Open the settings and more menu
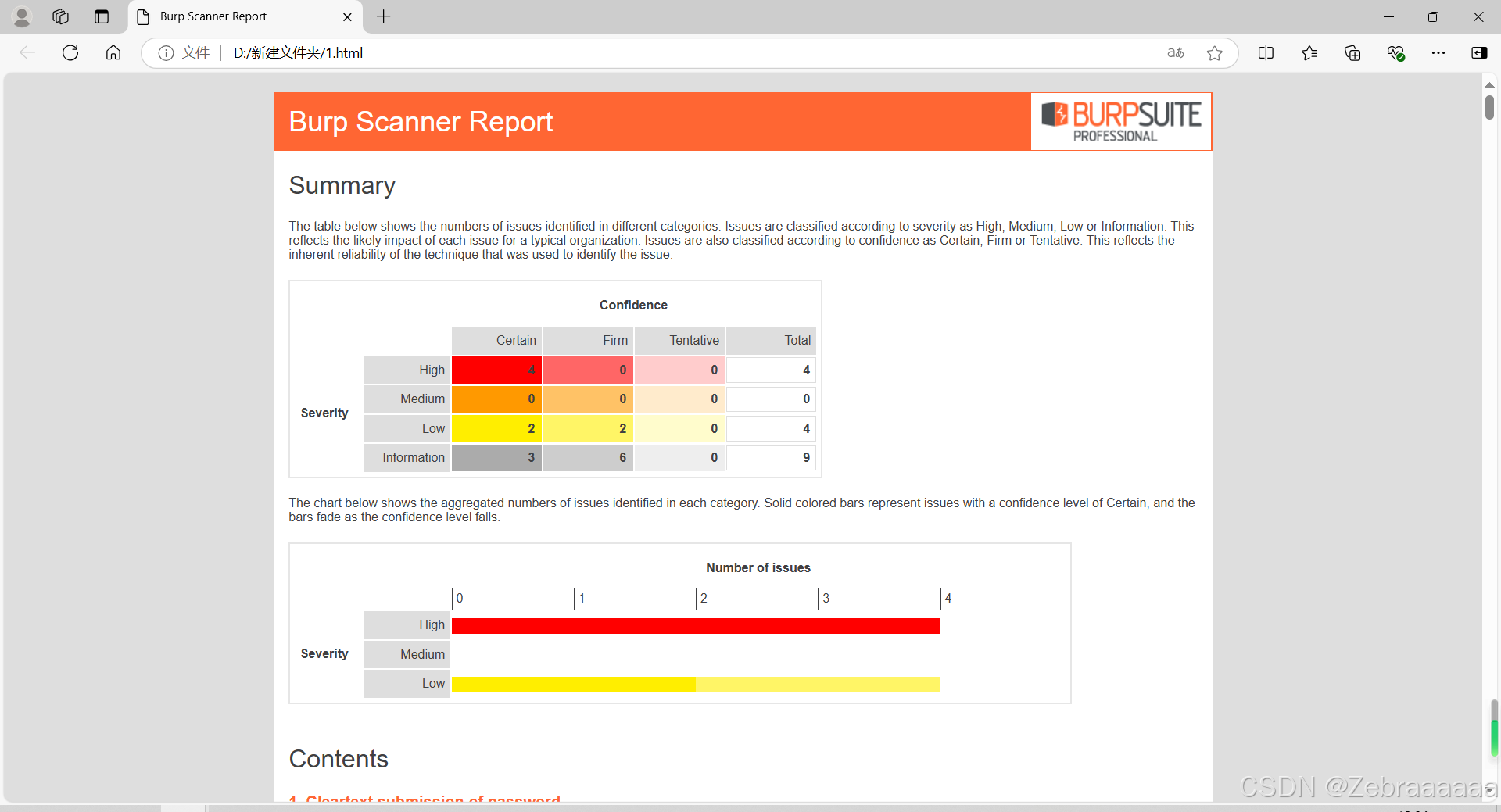This screenshot has height=812, width=1501. pyautogui.click(x=1438, y=52)
